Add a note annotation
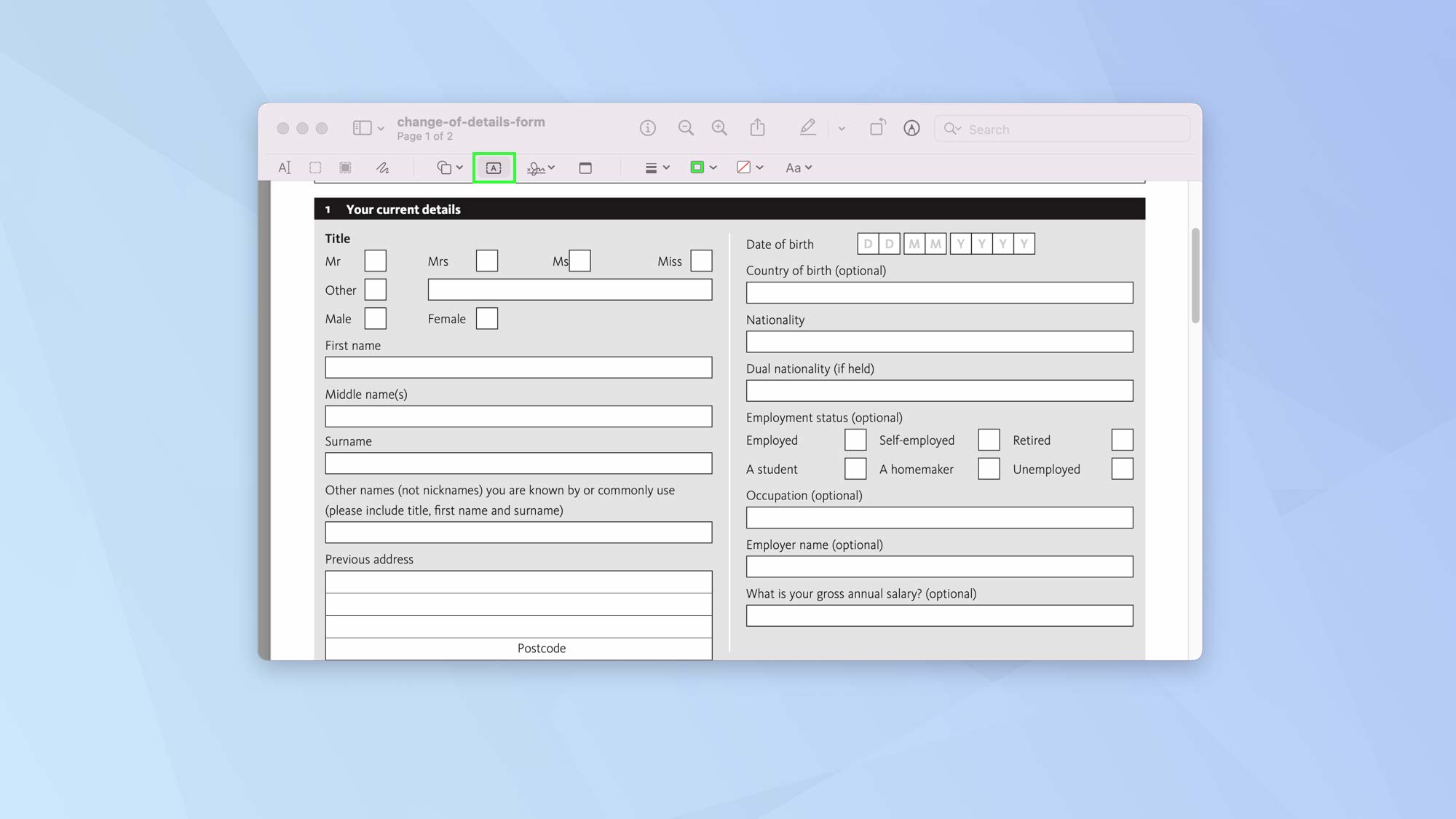 point(586,167)
